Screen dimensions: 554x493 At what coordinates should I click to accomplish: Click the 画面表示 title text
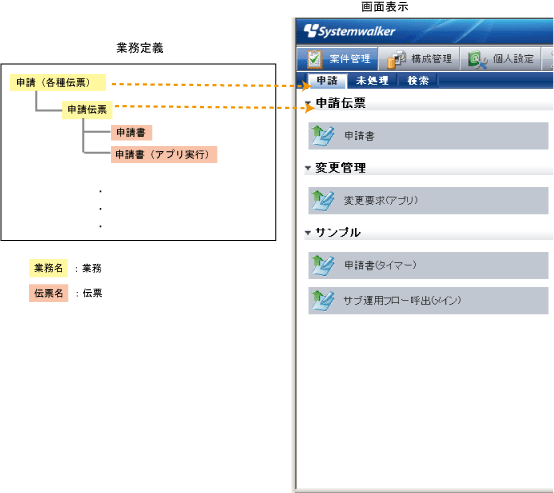[x=385, y=7]
